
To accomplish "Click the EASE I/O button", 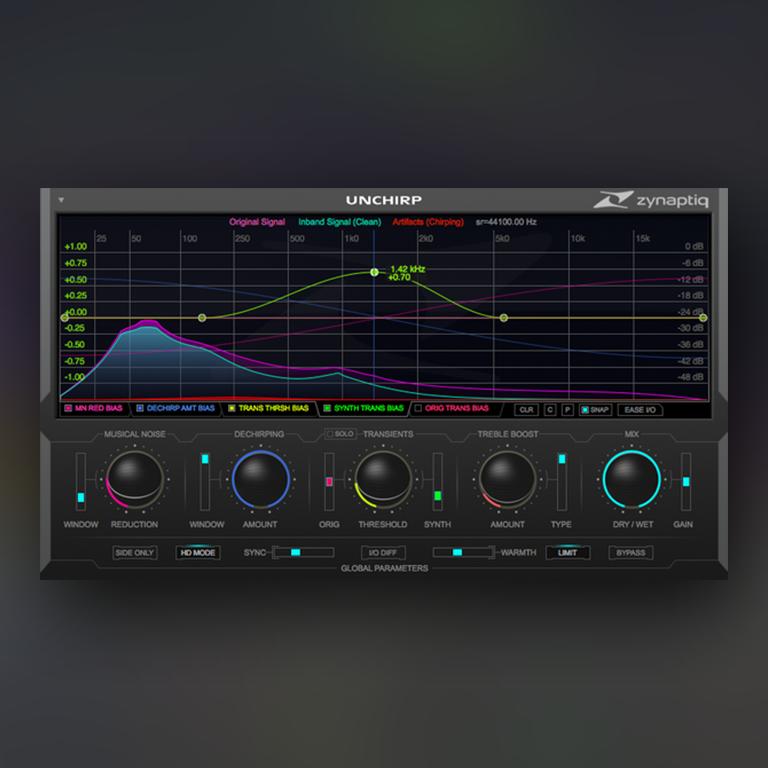I will click(x=640, y=410).
